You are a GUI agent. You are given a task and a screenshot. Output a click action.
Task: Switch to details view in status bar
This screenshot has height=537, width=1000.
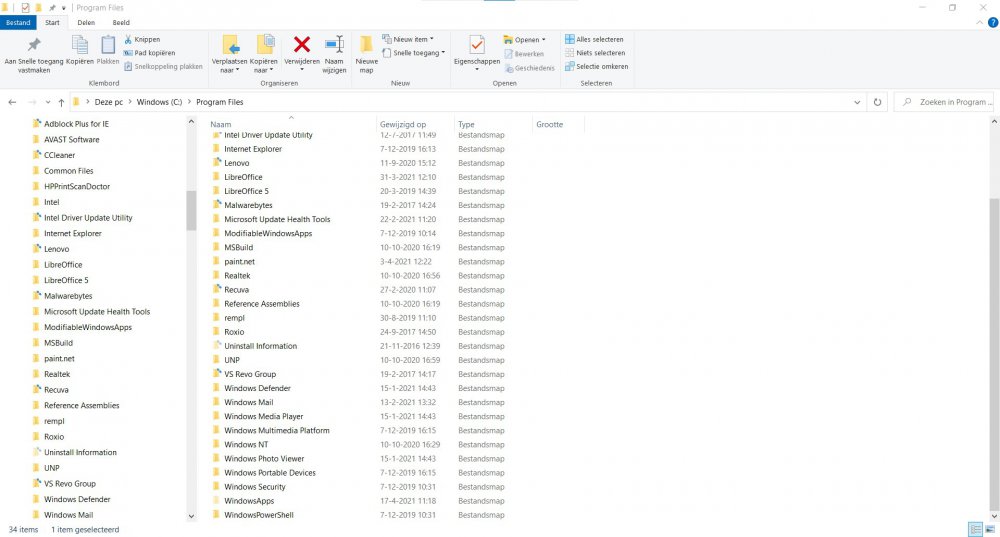point(975,529)
